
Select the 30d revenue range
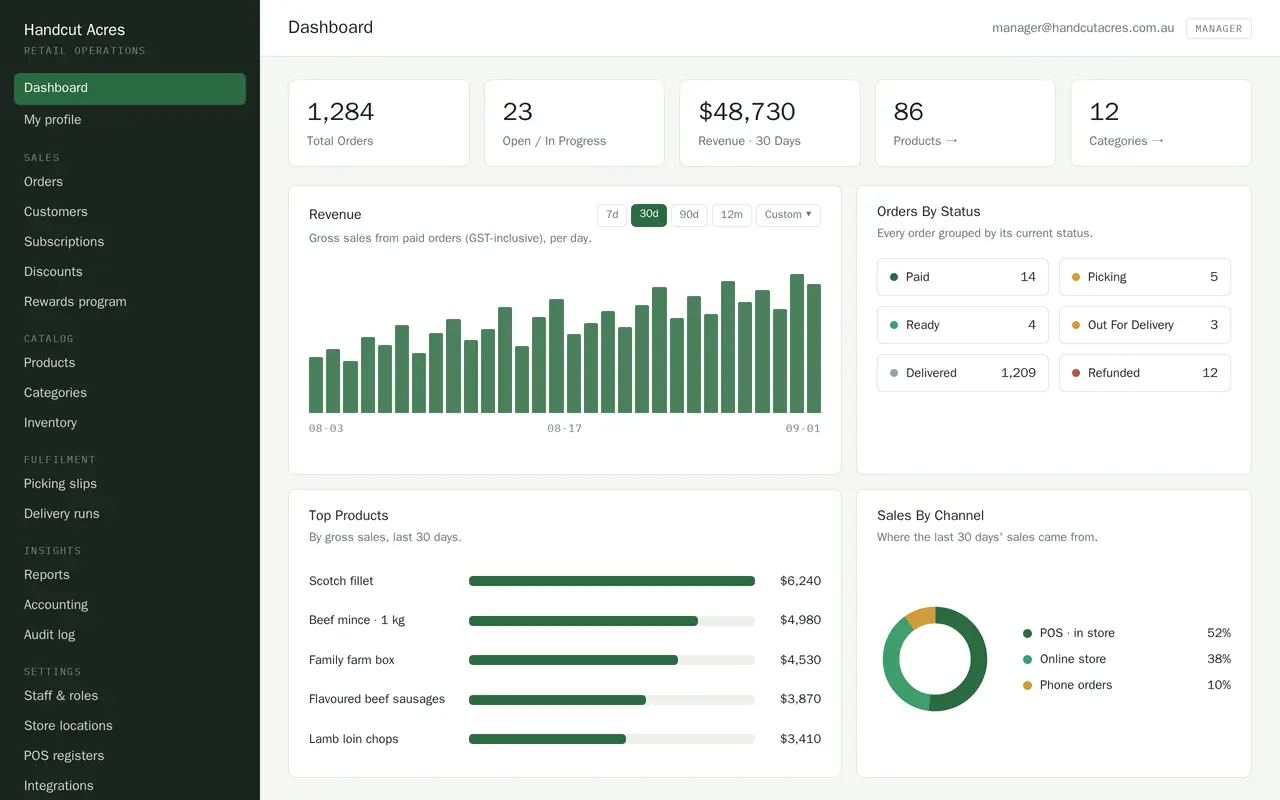click(649, 215)
